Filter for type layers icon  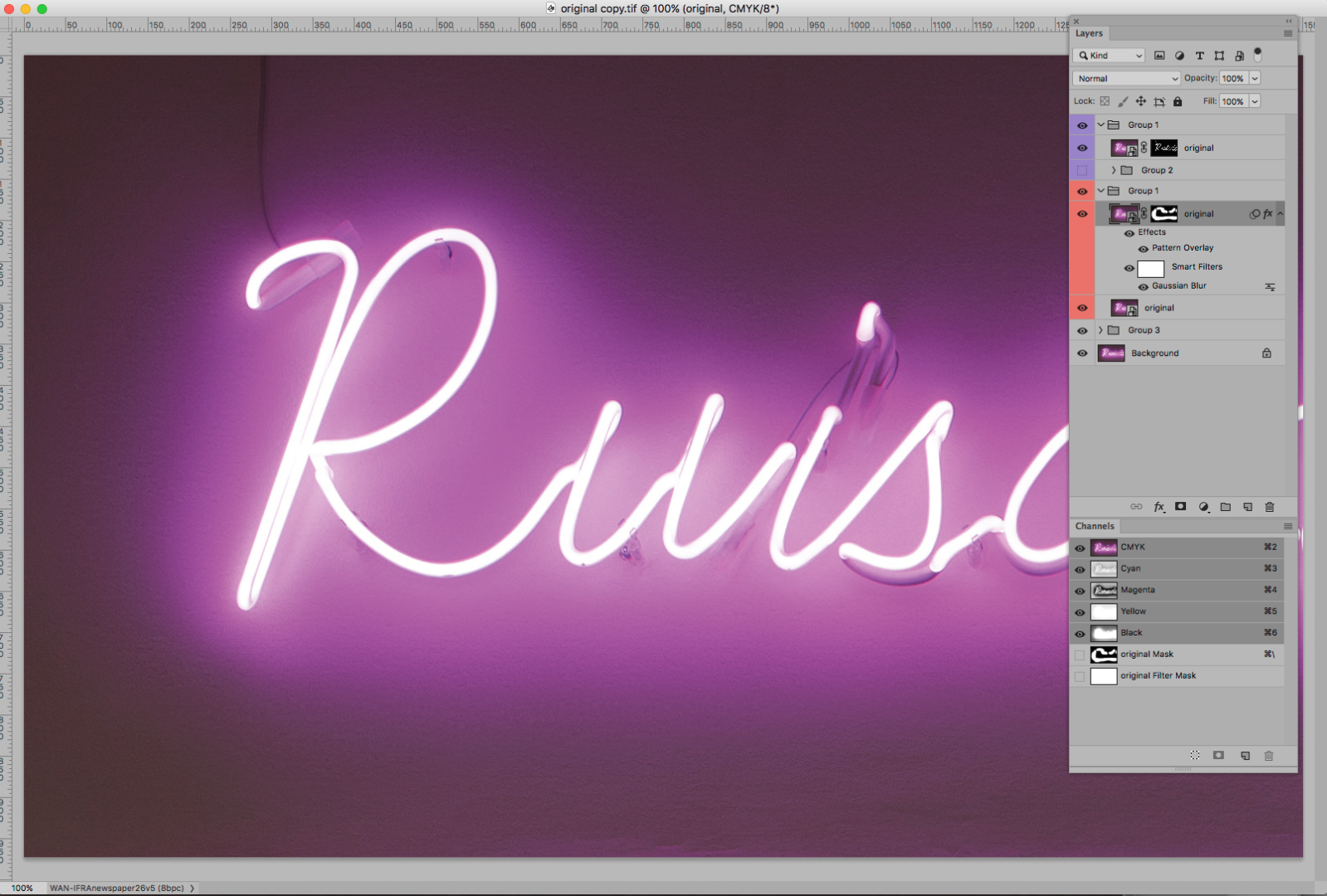coord(1199,56)
